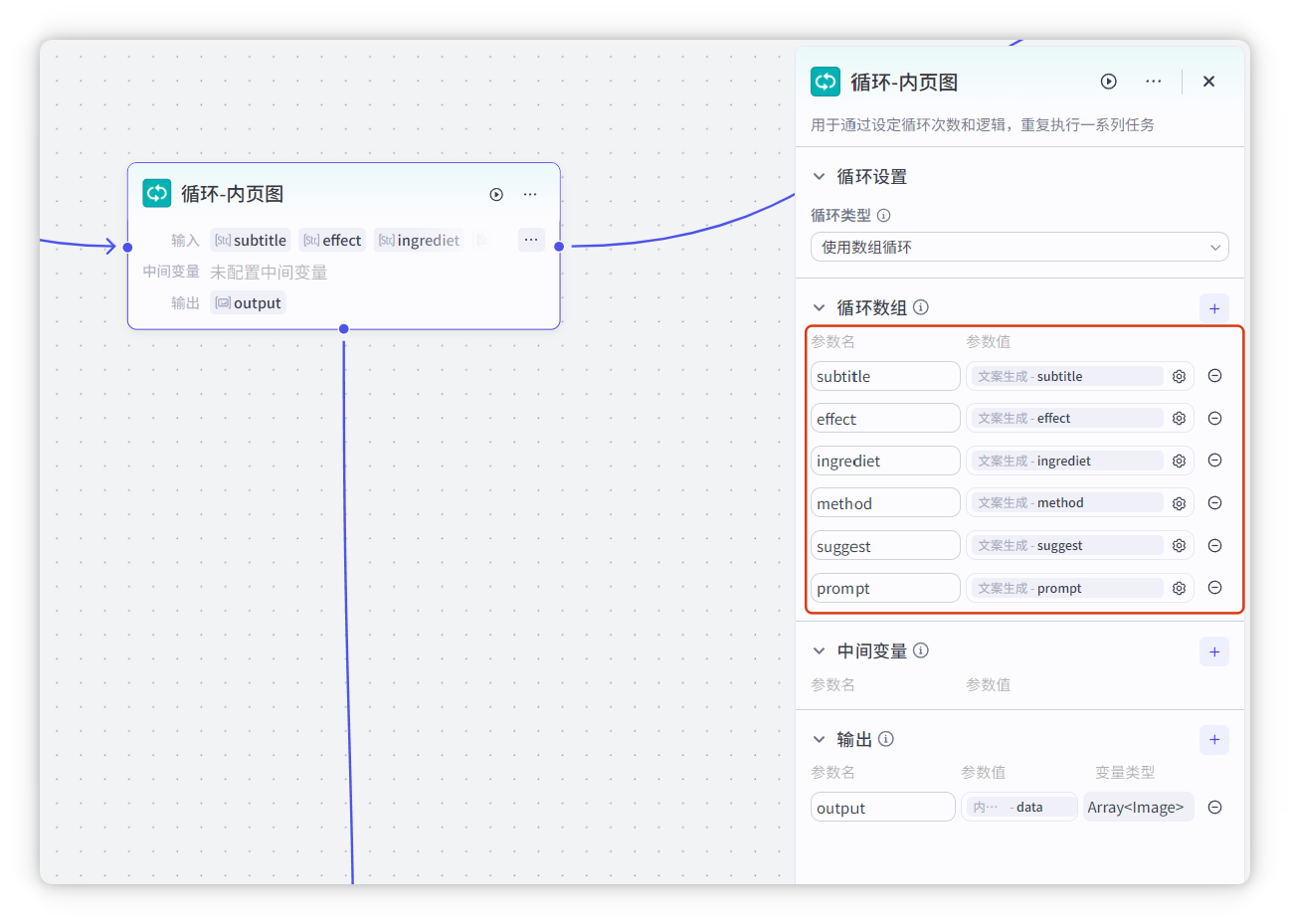Close the loop node settings panel
Screen dimensions: 1290x924
[x=1208, y=82]
